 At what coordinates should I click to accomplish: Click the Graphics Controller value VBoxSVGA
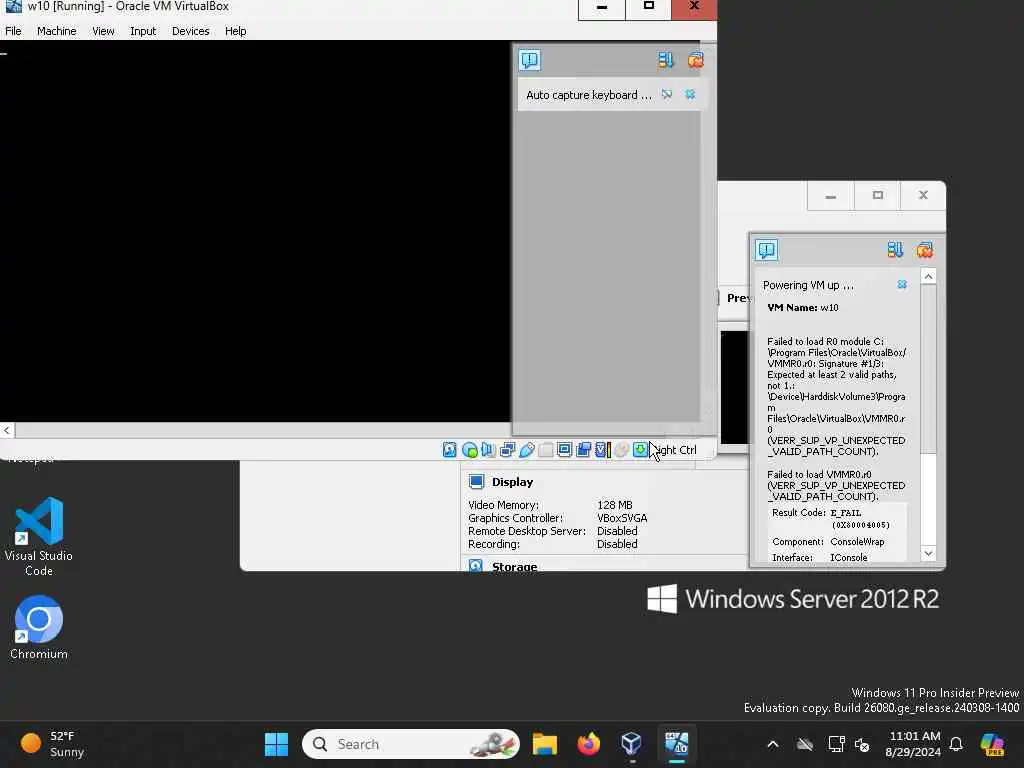click(622, 518)
